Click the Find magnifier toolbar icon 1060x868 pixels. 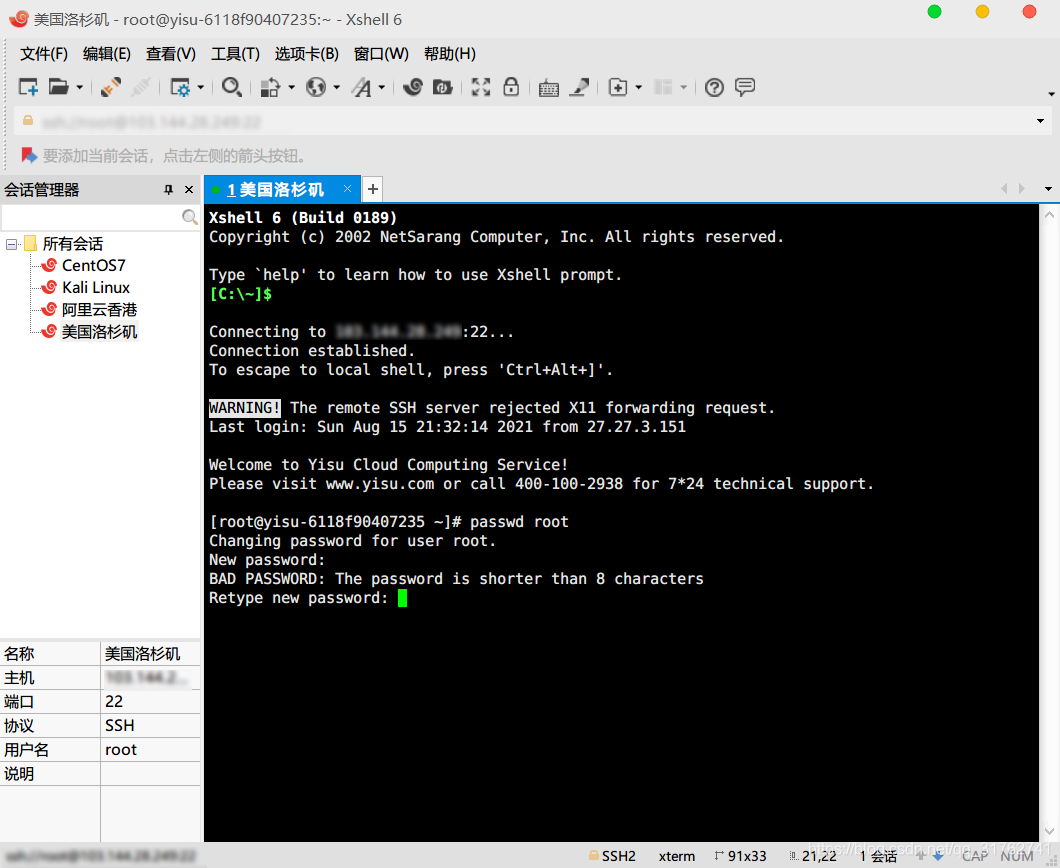pyautogui.click(x=232, y=87)
